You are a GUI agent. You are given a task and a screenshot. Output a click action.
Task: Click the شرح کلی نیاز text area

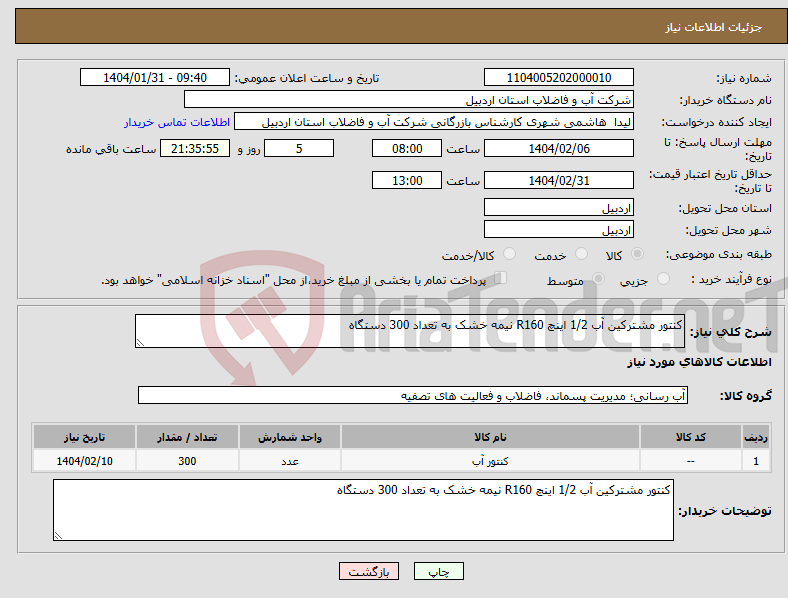(x=410, y=331)
